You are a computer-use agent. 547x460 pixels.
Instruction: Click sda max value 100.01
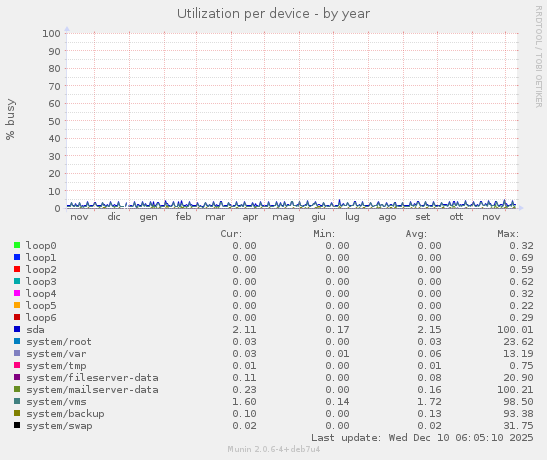click(515, 330)
